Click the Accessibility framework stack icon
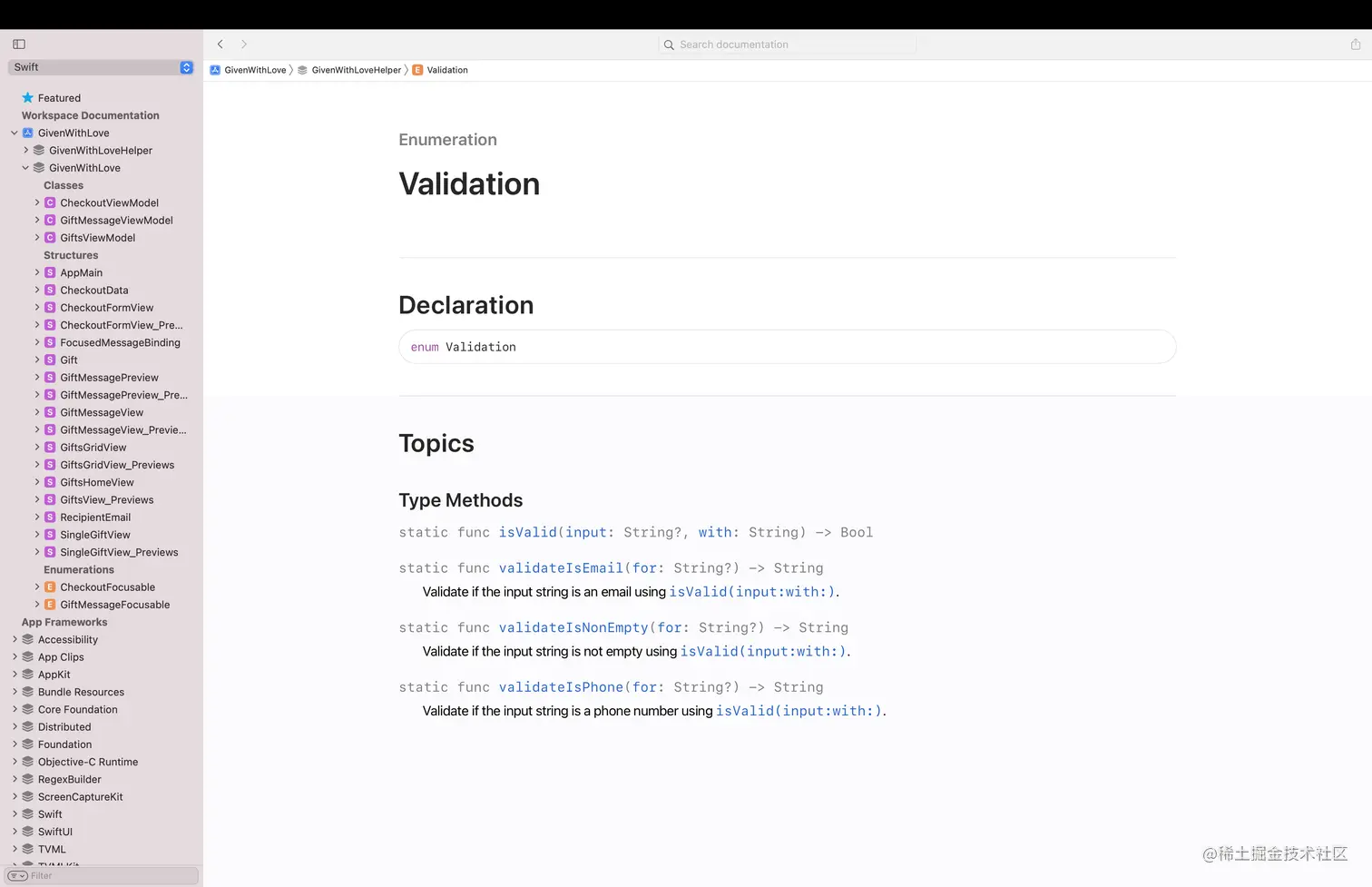1372x887 pixels. (27, 640)
